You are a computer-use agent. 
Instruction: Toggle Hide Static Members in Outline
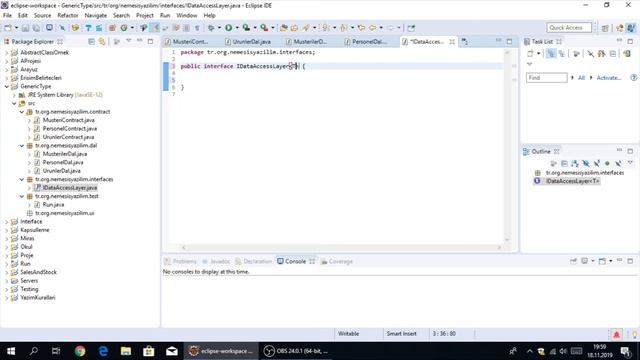point(597,163)
